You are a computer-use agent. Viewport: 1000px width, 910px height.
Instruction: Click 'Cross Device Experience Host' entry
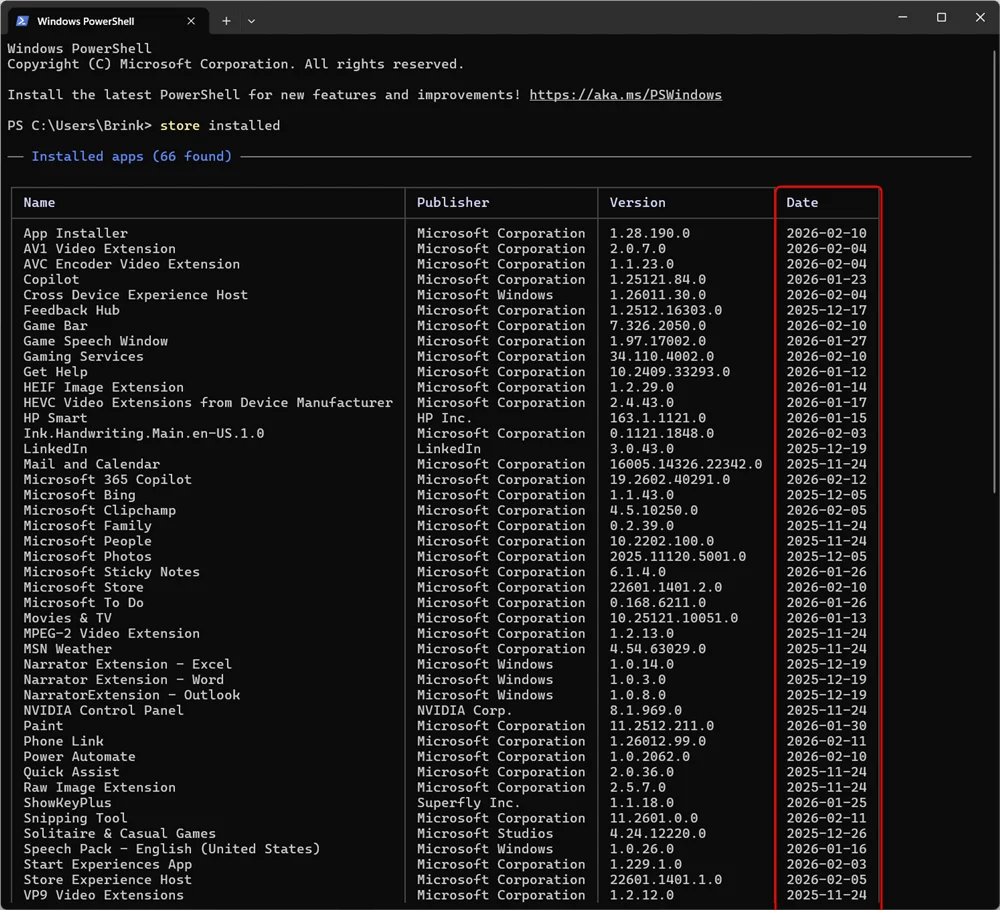(136, 295)
